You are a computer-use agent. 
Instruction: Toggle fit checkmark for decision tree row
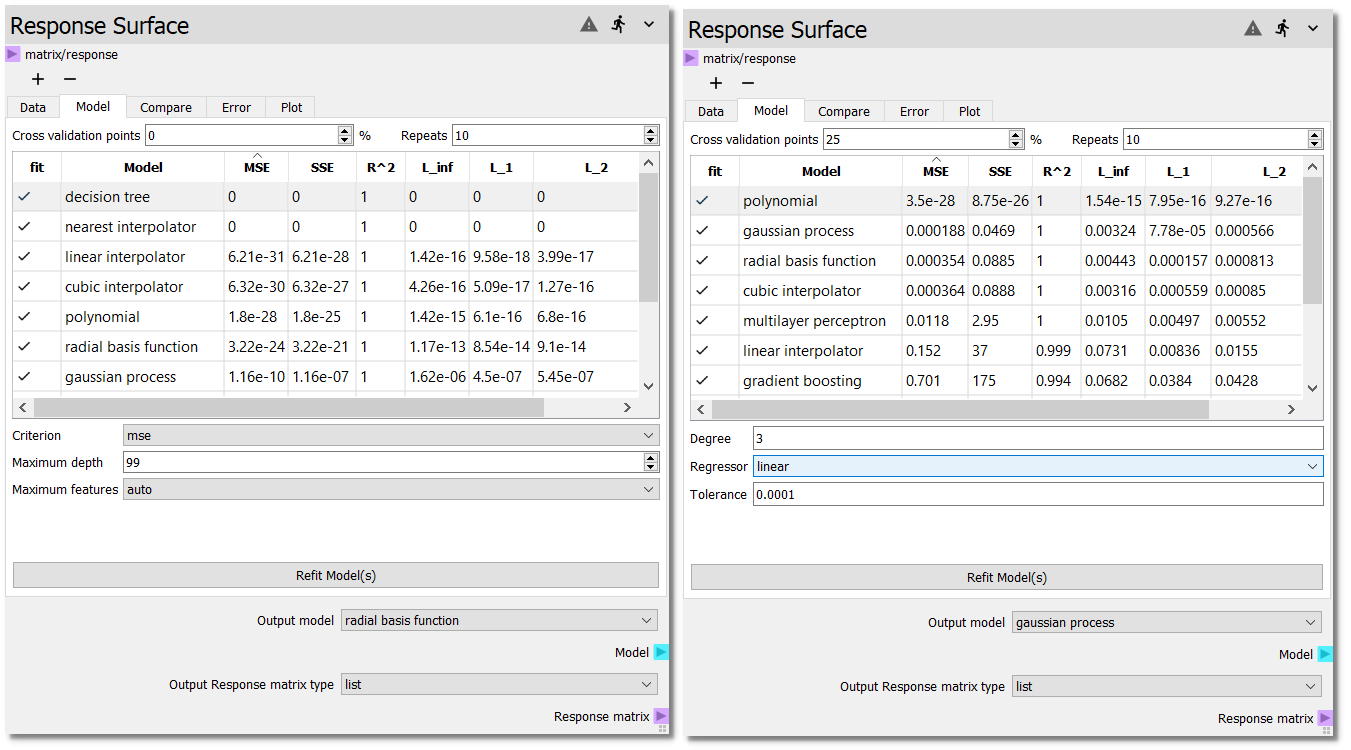tap(24, 197)
